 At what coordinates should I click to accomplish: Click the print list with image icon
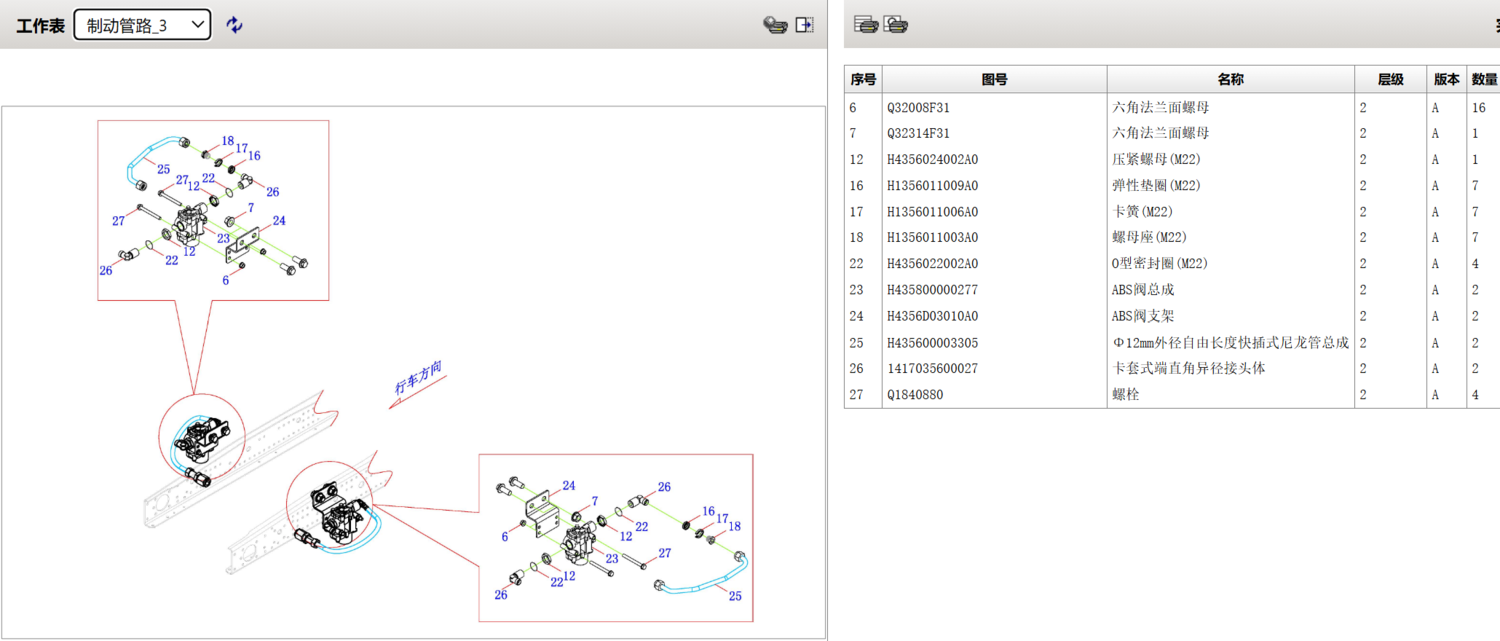(896, 25)
